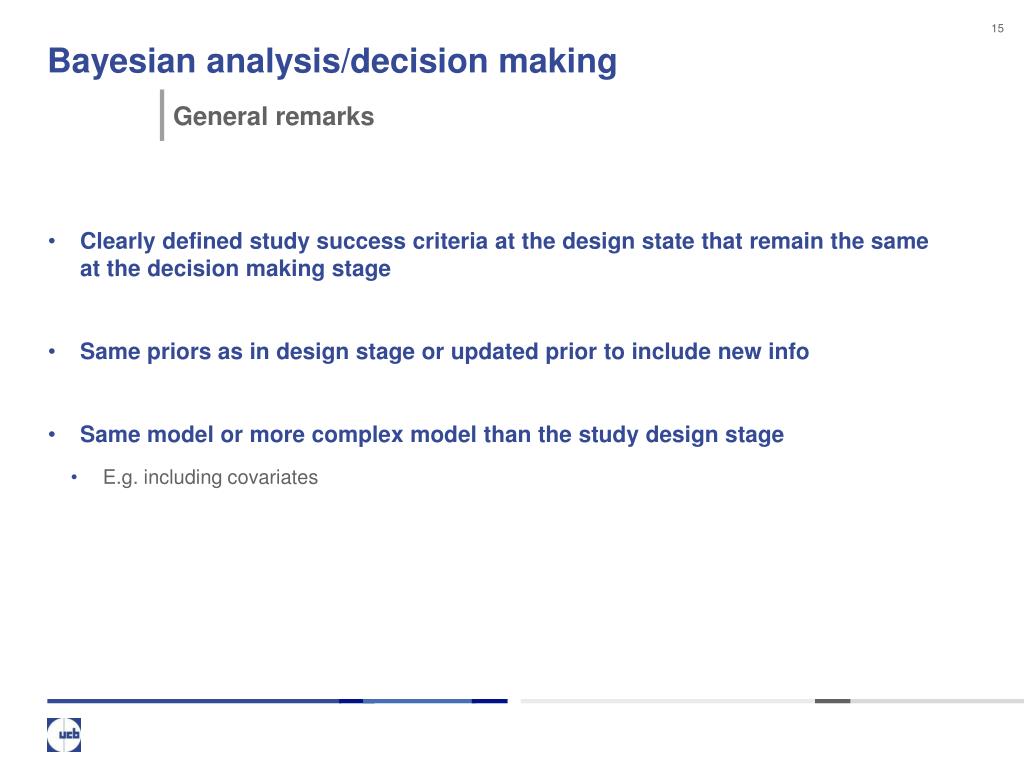This screenshot has width=1024, height=768.
Task: Select the Same model or more complex model text
Action: coord(432,434)
